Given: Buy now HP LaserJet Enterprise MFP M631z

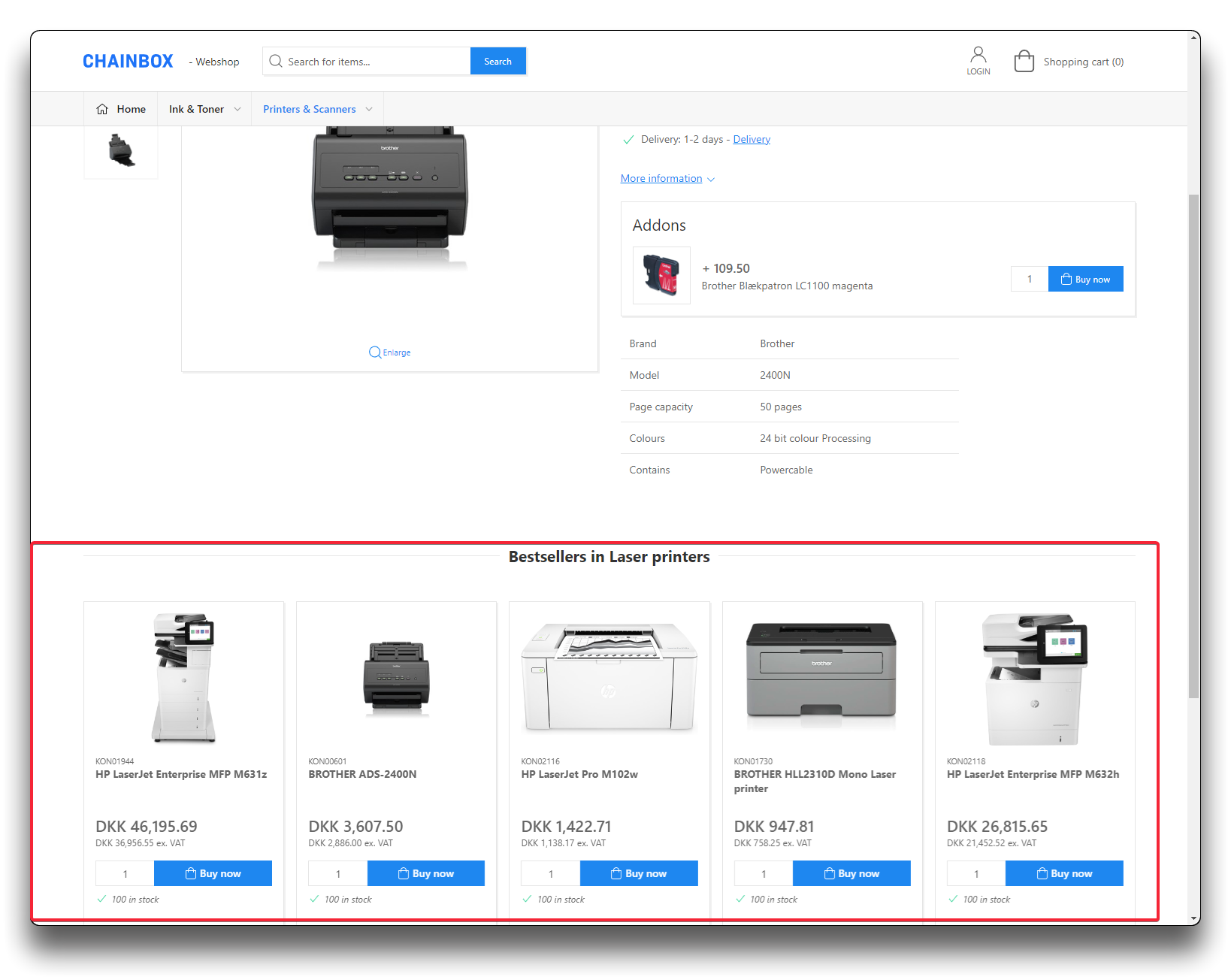Looking at the screenshot, I should (213, 873).
